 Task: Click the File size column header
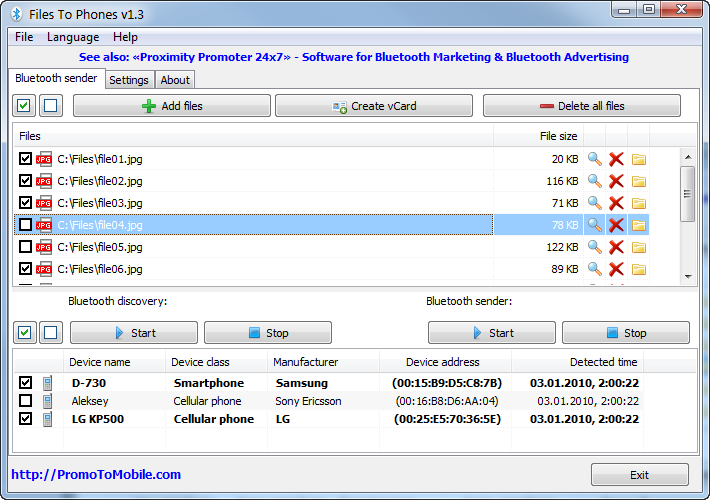538,136
